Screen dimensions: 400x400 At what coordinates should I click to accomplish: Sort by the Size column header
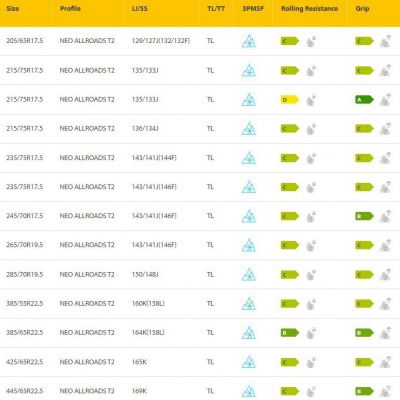coord(13,9)
